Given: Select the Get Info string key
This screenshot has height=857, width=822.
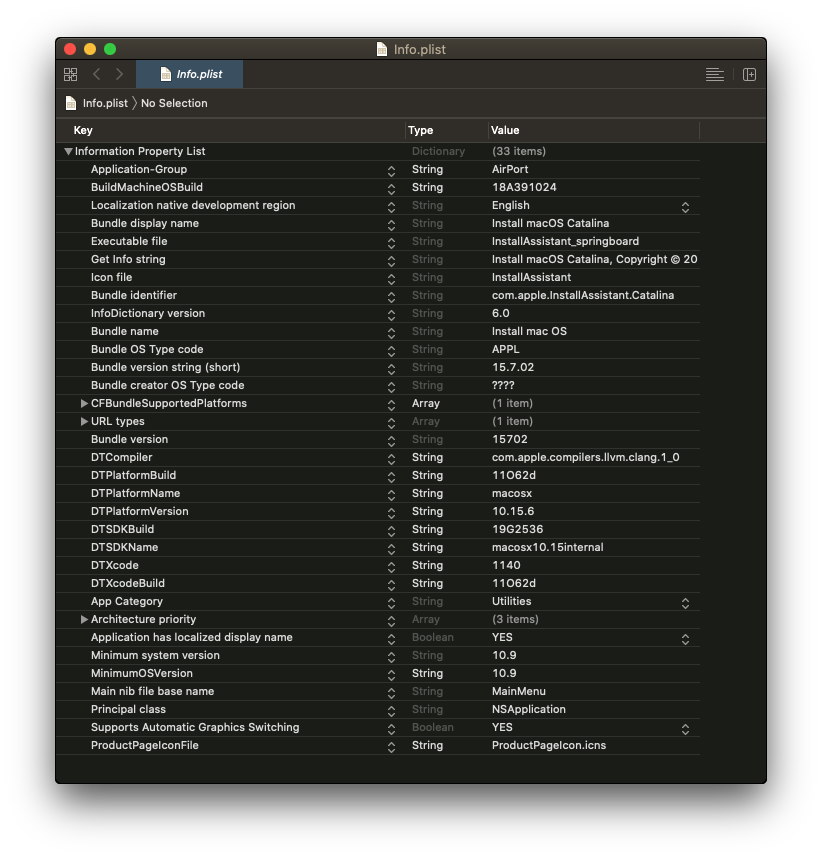Looking at the screenshot, I should coord(128,260).
